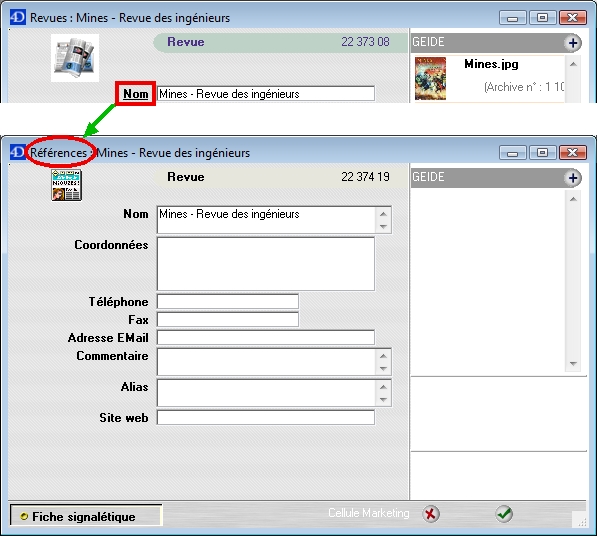Click the 4D logo in Revues title bar
Screen dimensions: 597x536
click(x=18, y=18)
